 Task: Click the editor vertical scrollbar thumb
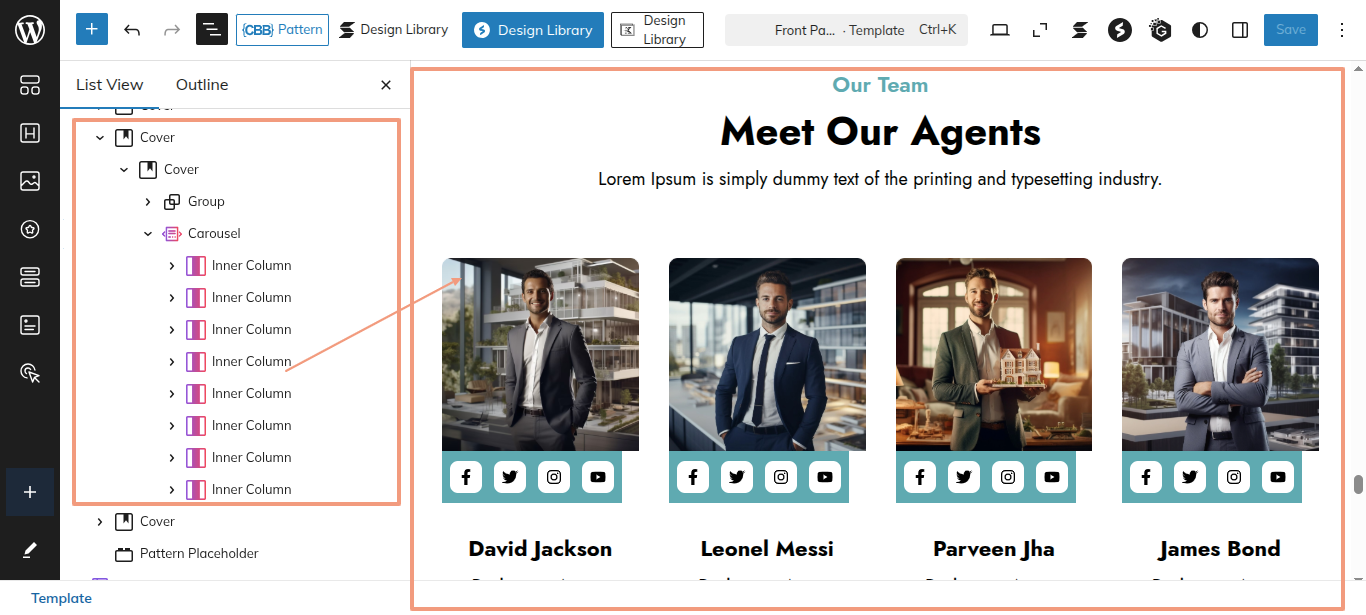1358,484
